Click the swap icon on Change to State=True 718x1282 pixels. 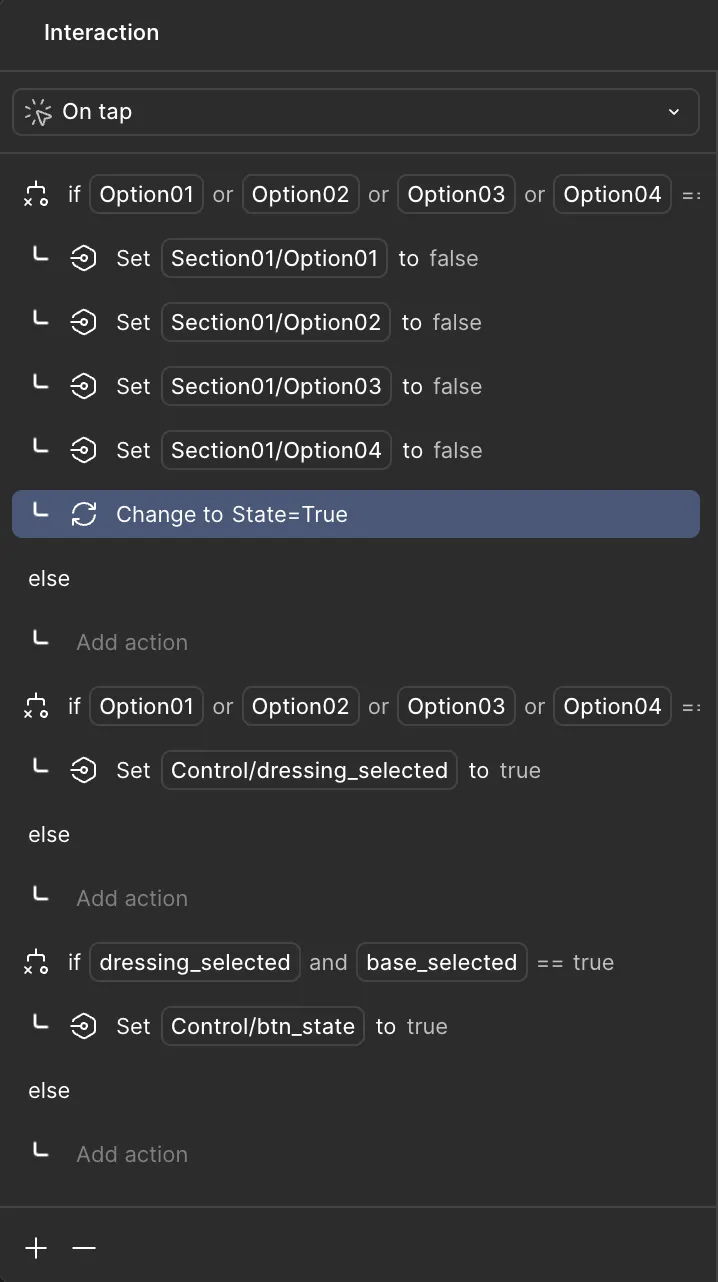pyautogui.click(x=84, y=515)
